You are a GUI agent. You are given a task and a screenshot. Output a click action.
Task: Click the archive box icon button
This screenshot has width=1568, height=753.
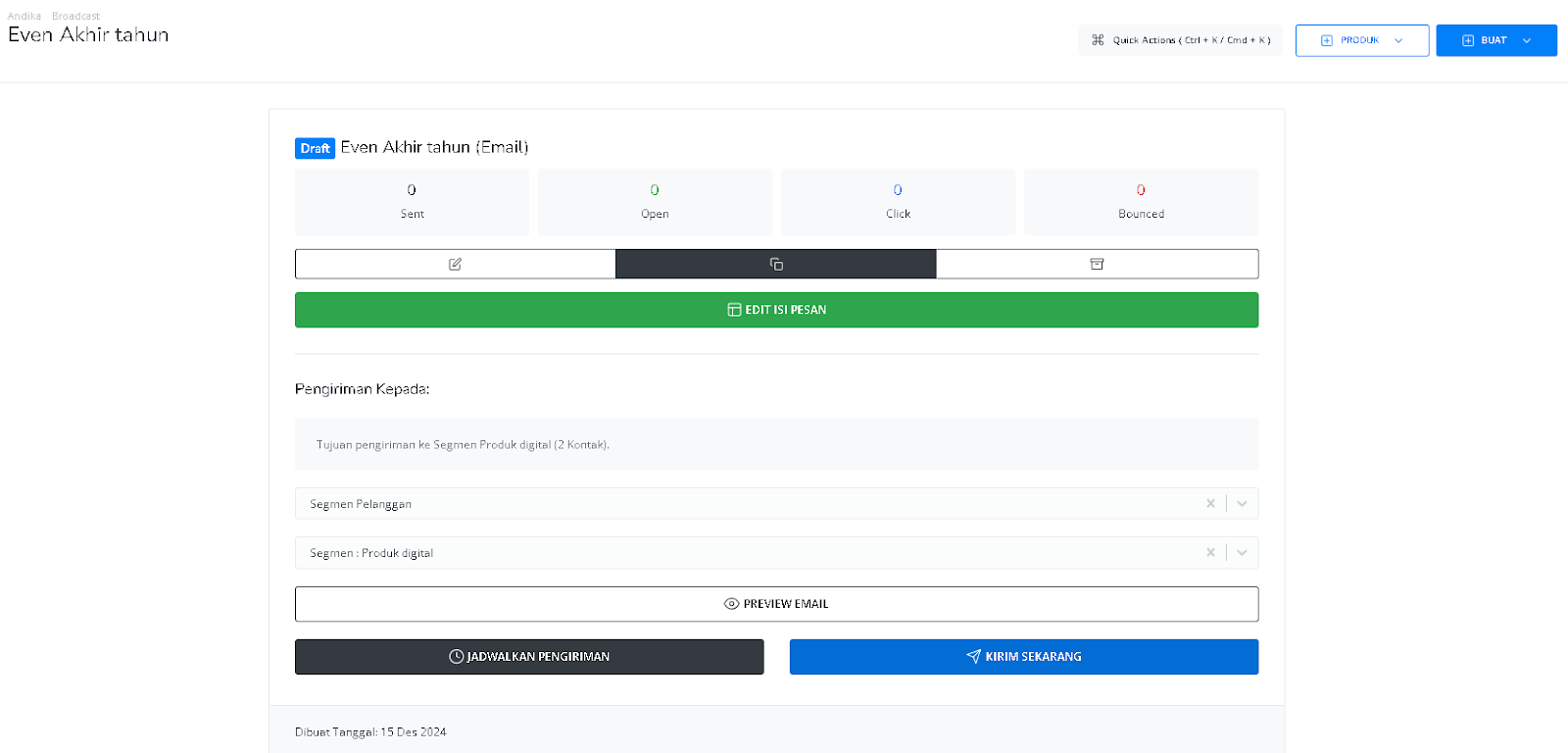coord(1097,264)
